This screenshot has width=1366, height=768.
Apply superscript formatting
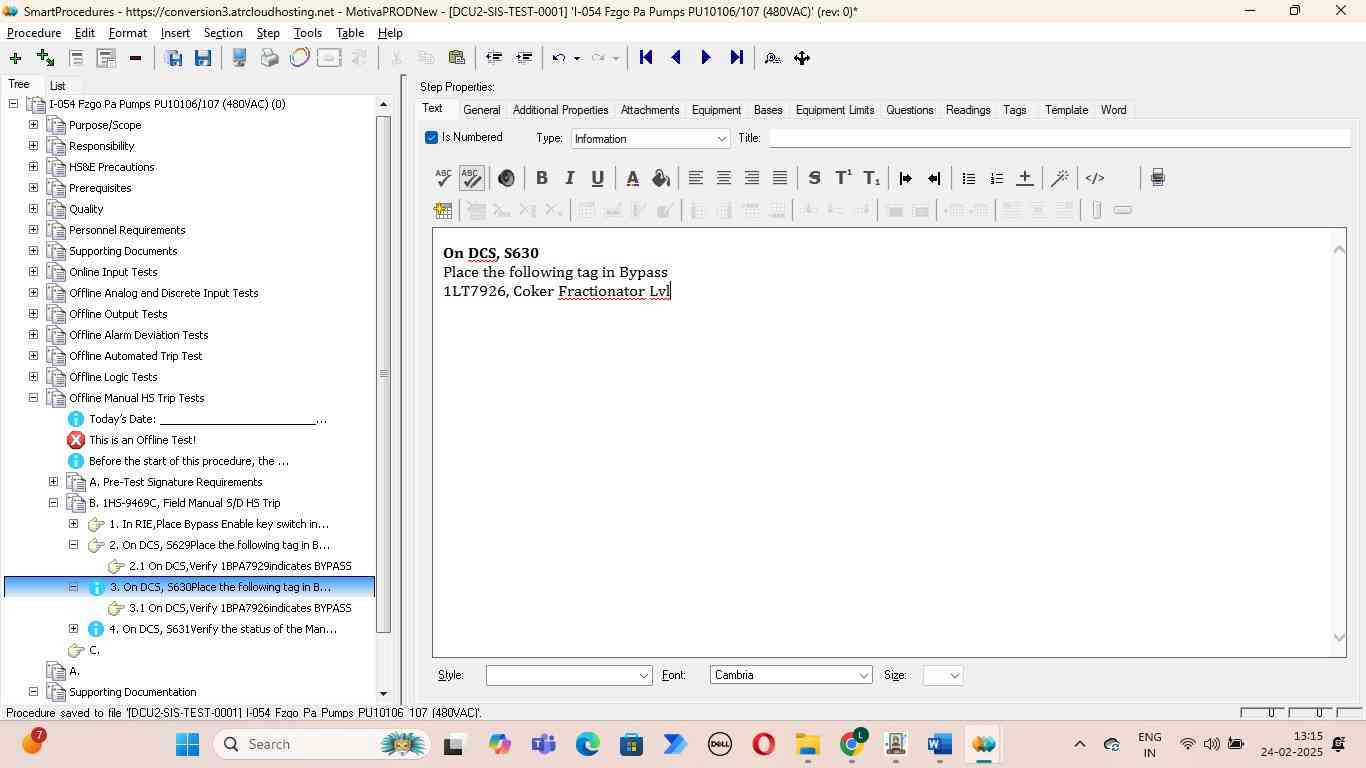(x=843, y=178)
